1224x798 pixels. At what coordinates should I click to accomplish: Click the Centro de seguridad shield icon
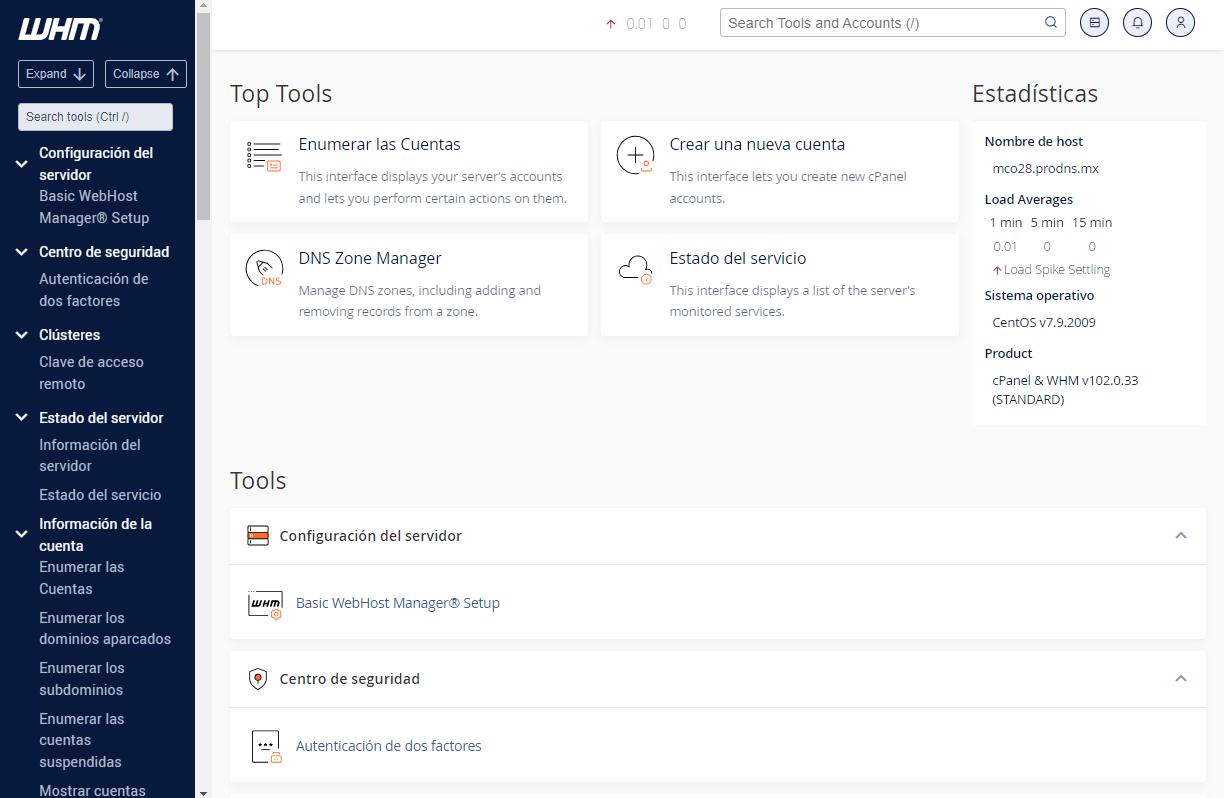pos(258,679)
